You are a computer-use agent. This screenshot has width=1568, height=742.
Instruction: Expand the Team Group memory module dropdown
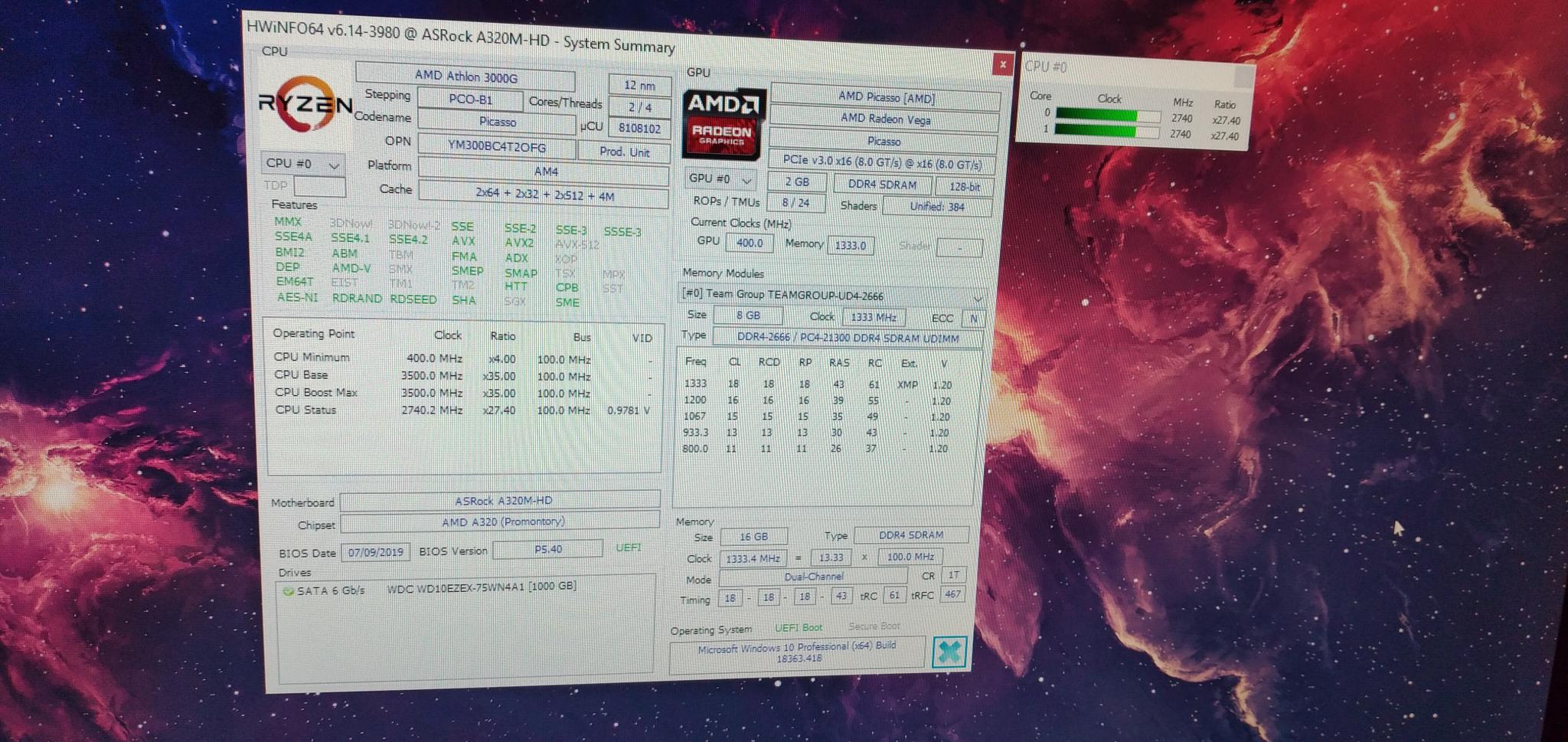pos(831,296)
